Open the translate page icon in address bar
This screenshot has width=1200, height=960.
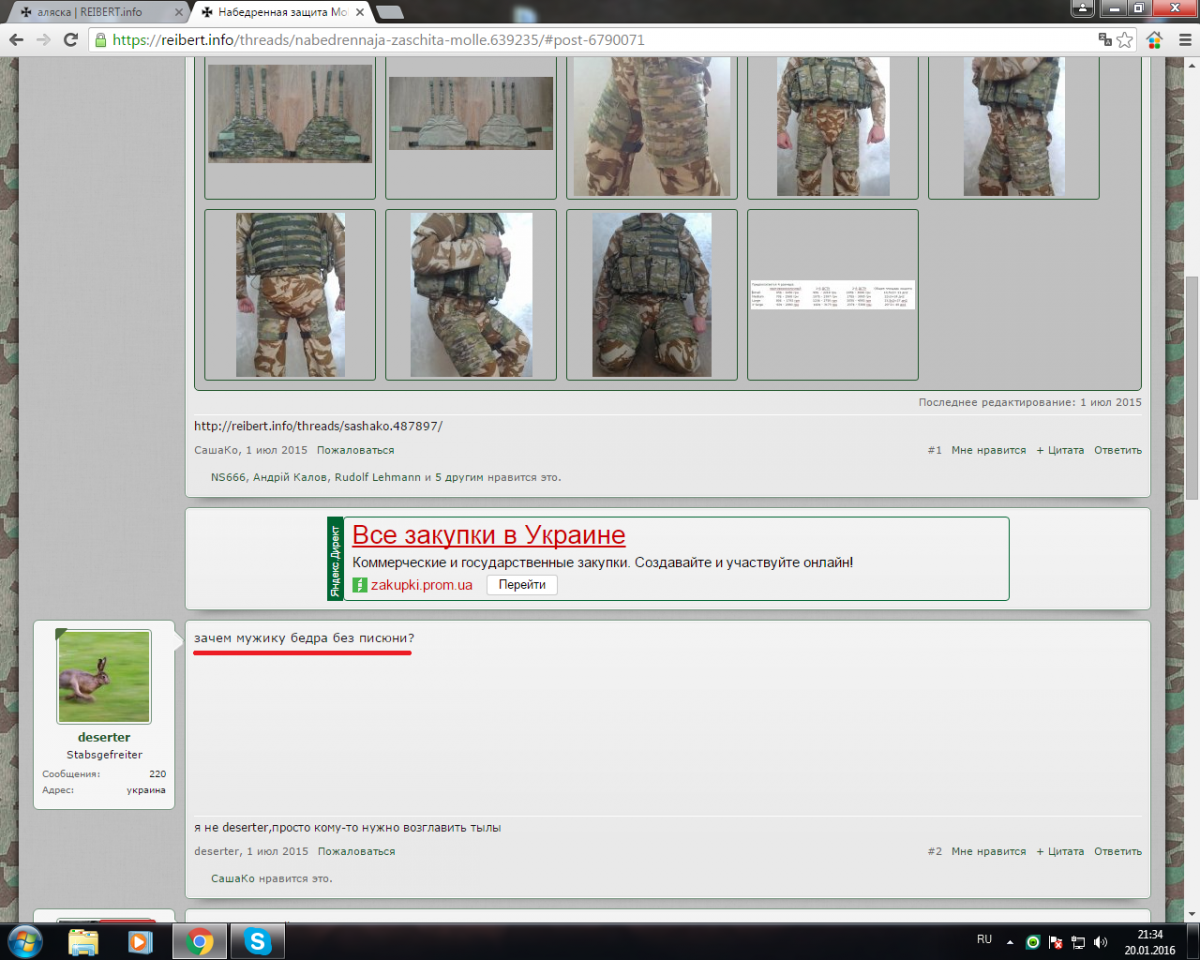1105,40
